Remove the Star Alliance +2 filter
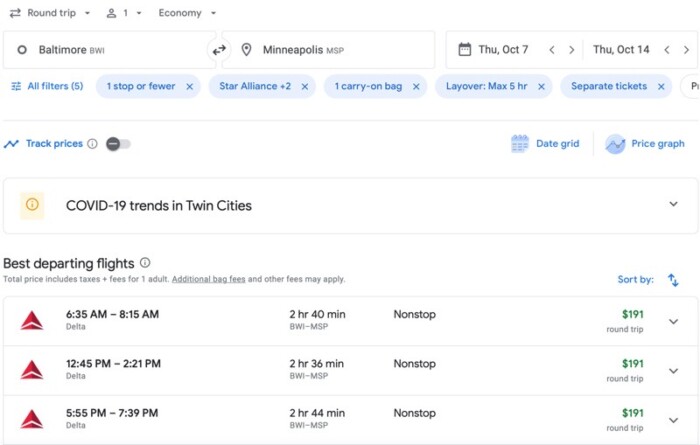 coord(305,87)
